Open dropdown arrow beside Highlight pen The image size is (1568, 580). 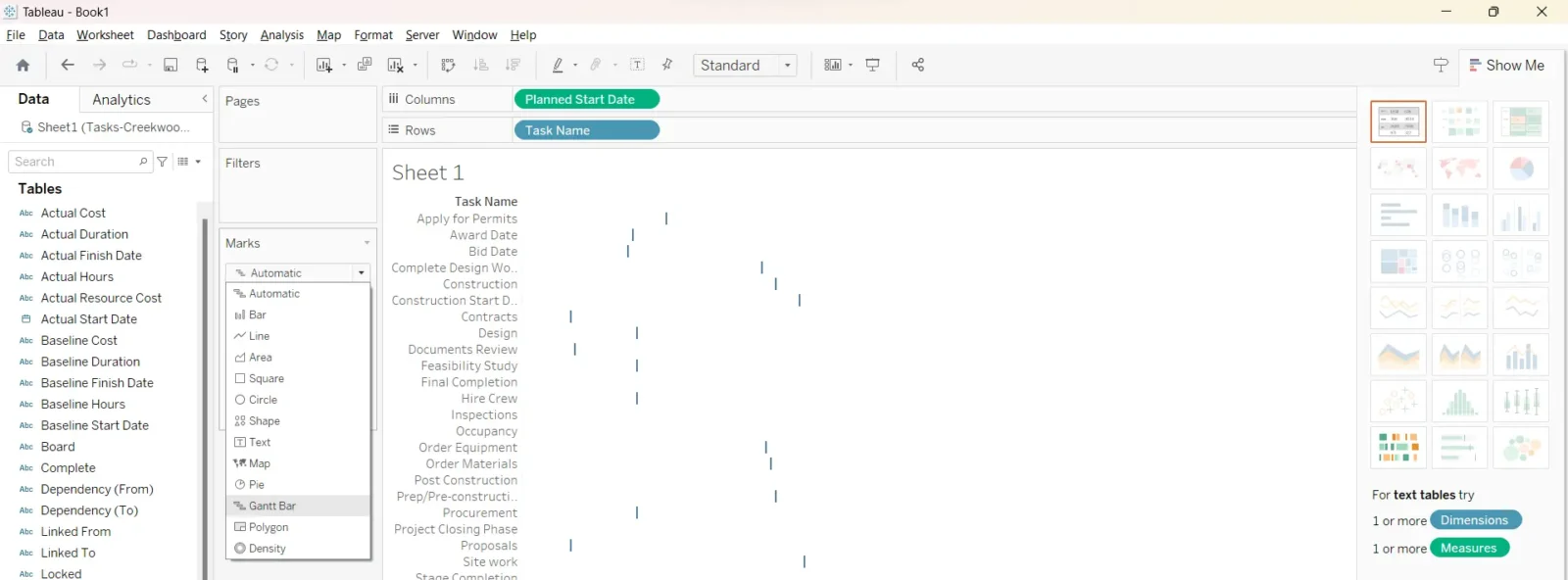(575, 66)
